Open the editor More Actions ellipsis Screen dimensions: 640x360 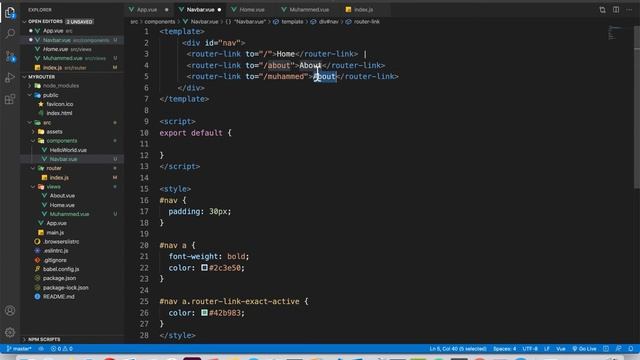(629, 10)
